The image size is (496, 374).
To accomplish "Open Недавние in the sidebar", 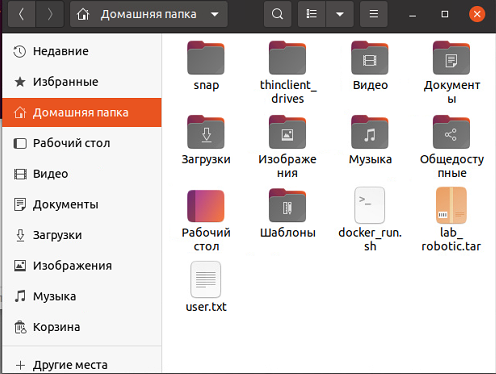I will (81, 51).
